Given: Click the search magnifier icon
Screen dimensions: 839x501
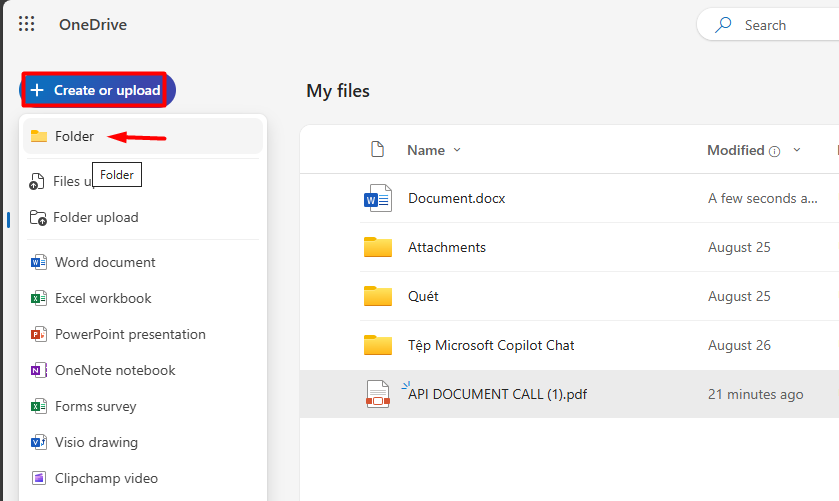Looking at the screenshot, I should [723, 25].
